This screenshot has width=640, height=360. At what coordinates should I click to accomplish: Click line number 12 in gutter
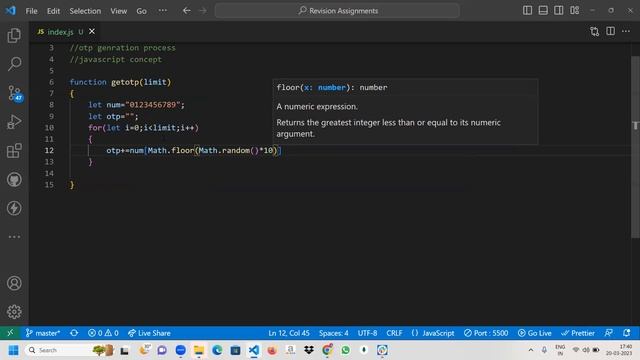(49, 150)
